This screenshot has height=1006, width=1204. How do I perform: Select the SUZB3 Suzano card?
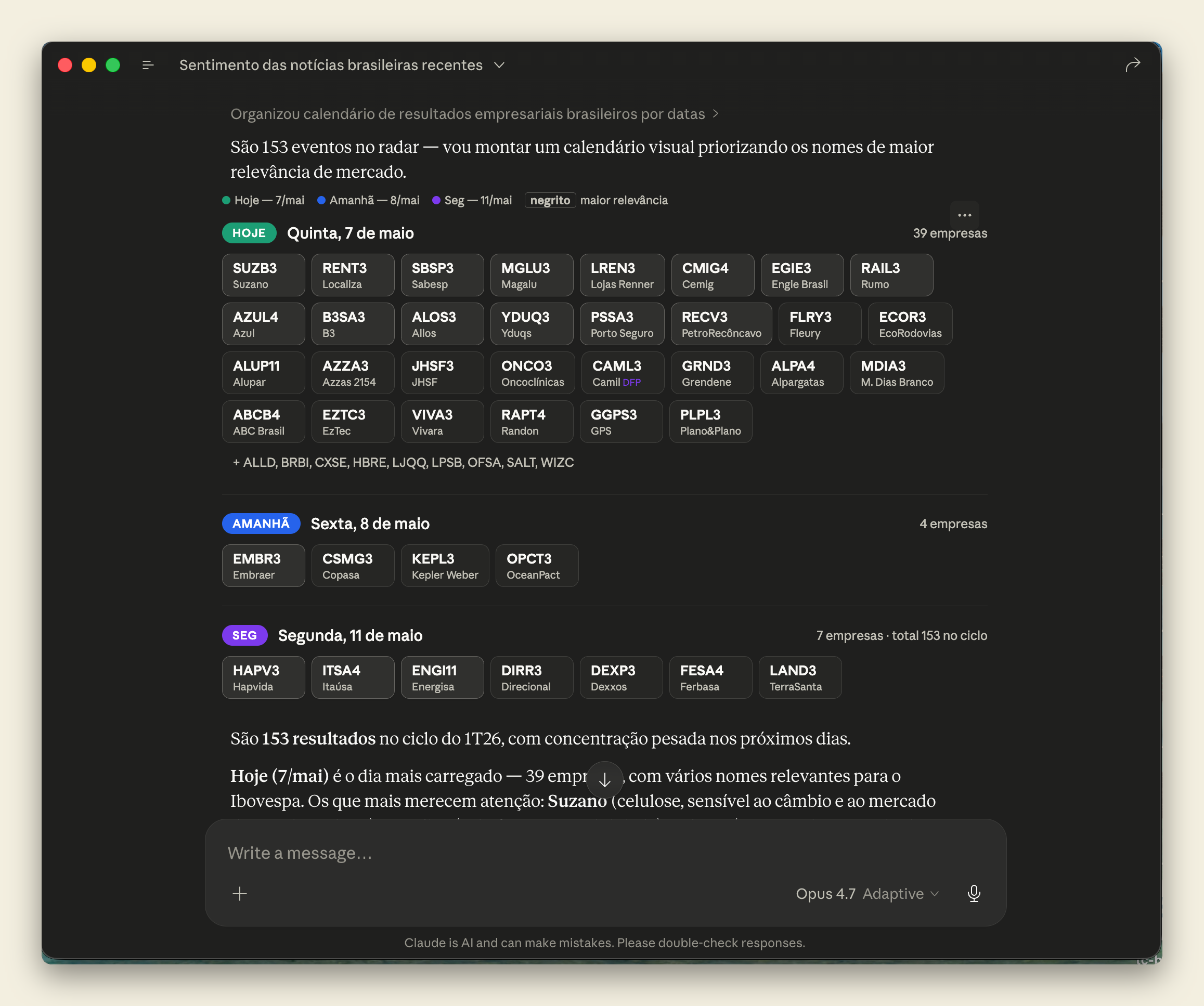[x=263, y=275]
